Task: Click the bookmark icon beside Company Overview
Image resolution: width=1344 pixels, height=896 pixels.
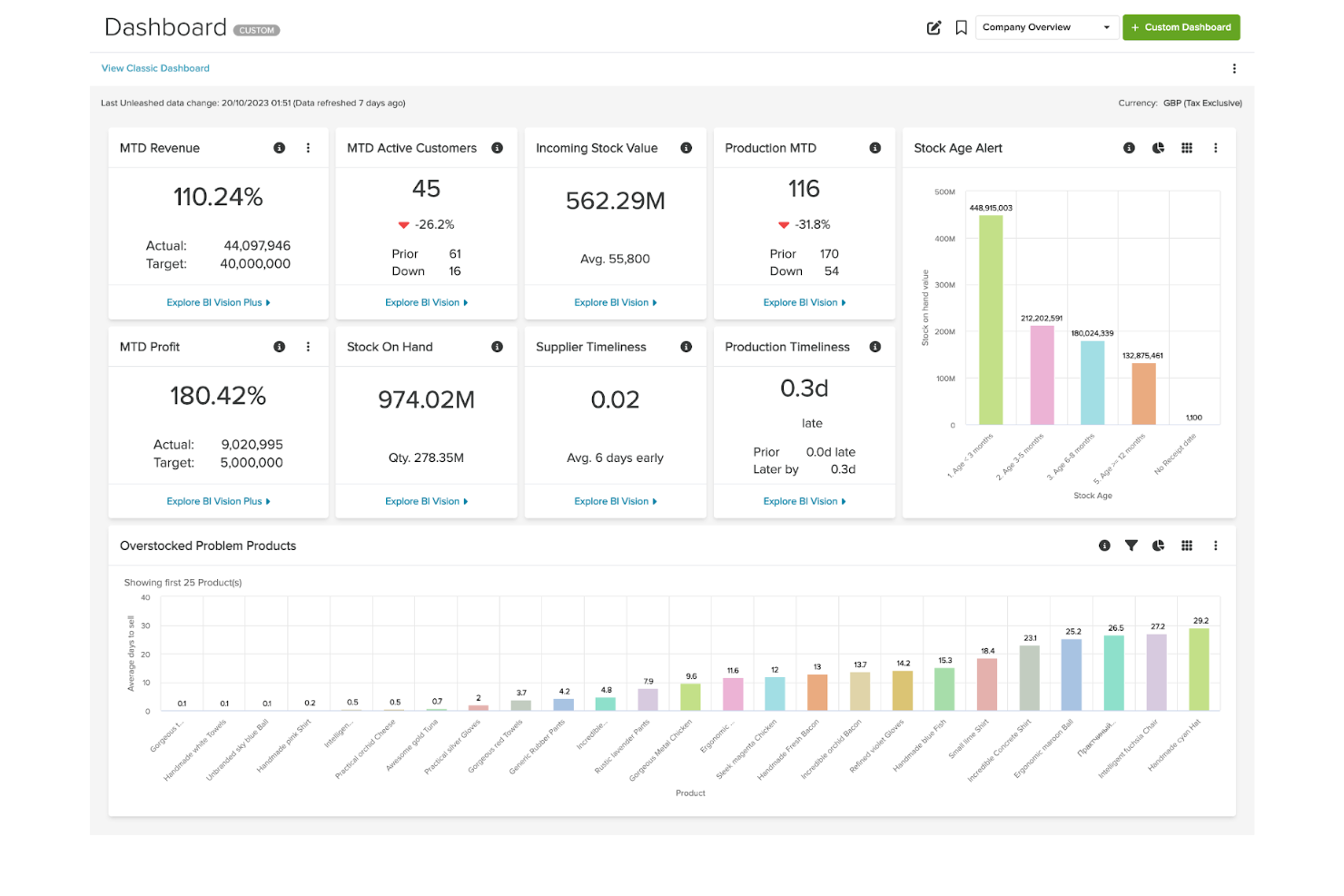Action: click(x=961, y=27)
